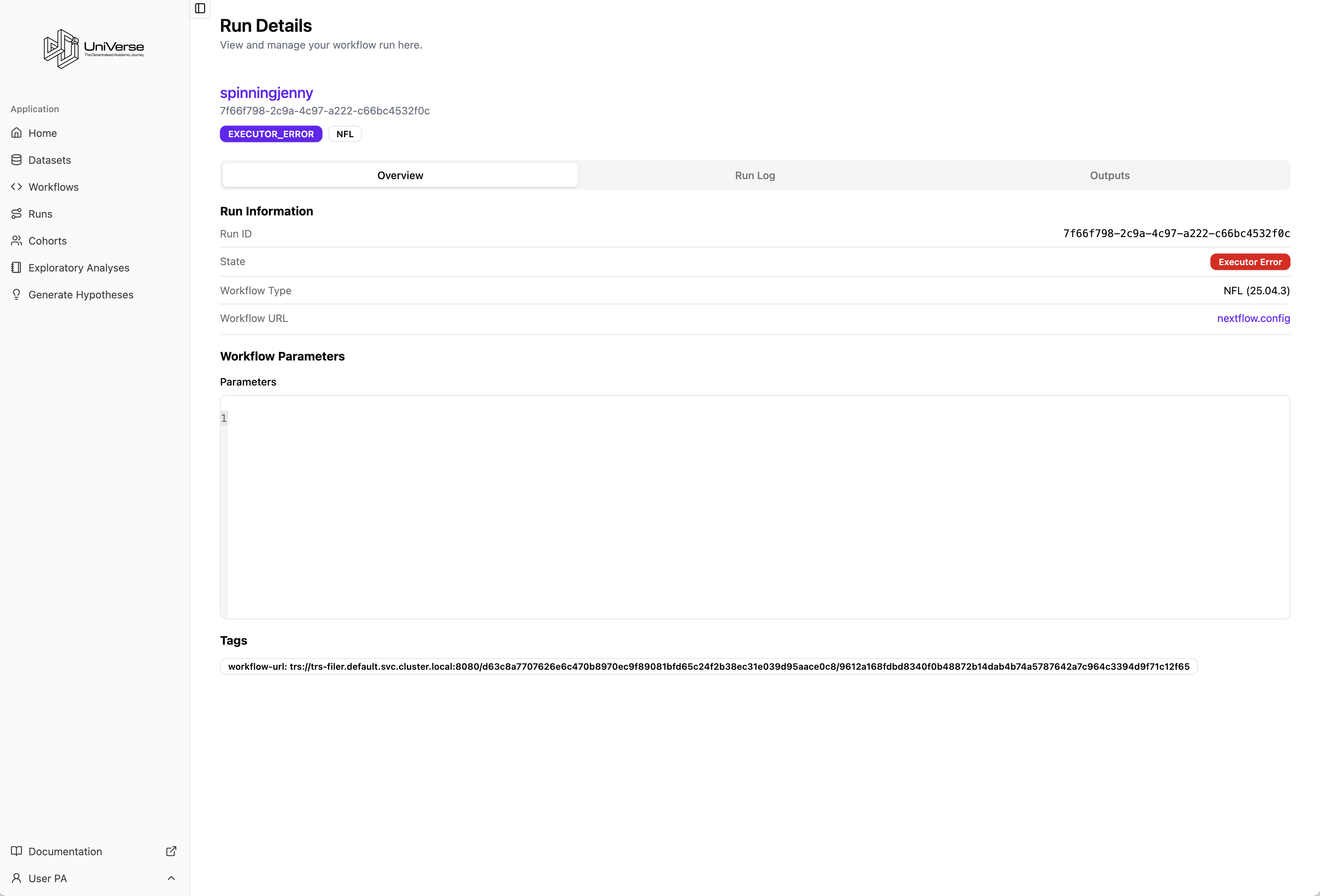Click the Generate Hypotheses lightbulb icon
This screenshot has height=896, width=1320.
click(16, 295)
